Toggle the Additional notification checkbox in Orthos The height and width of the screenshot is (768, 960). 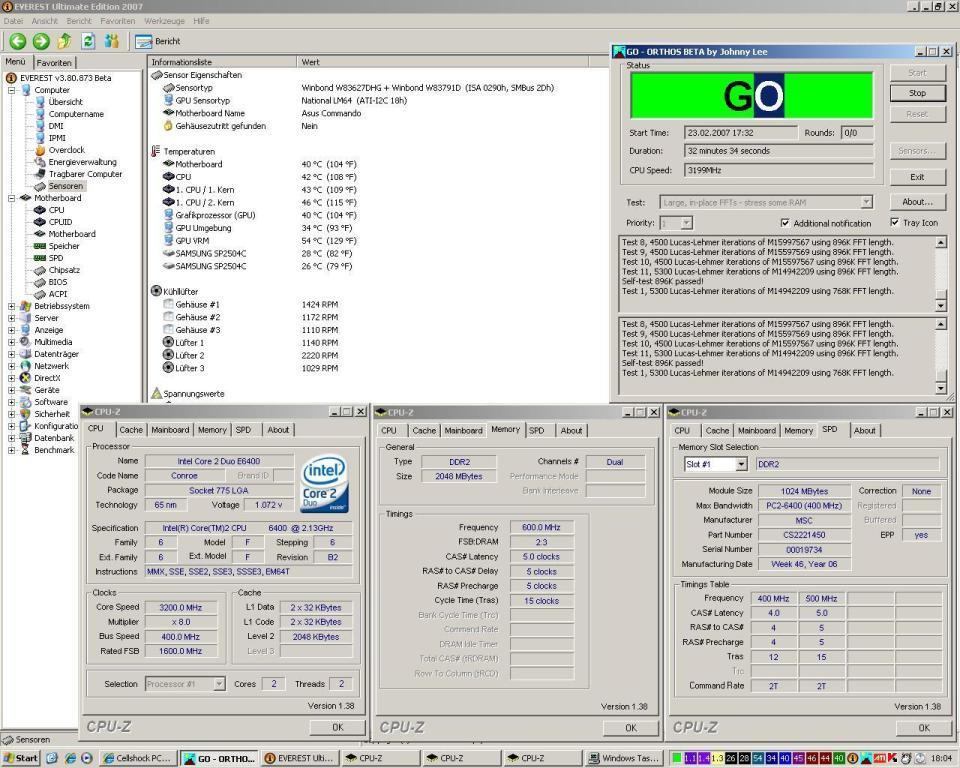coord(785,223)
